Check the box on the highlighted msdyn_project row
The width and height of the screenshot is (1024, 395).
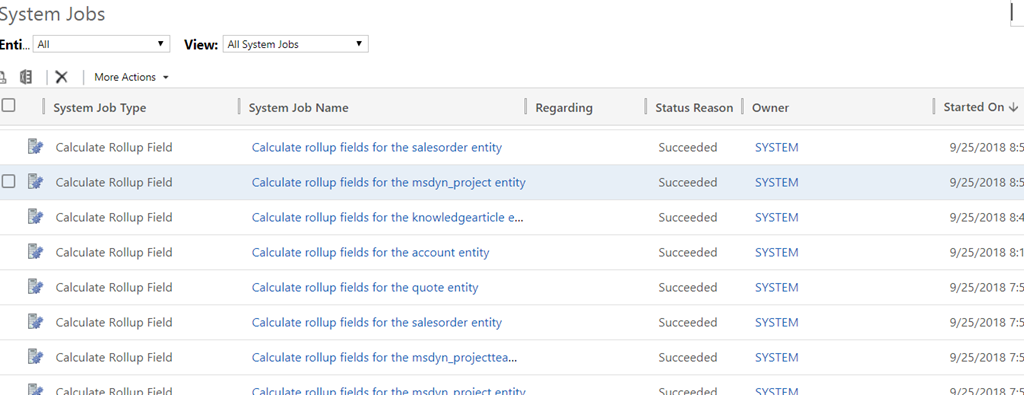click(8, 182)
